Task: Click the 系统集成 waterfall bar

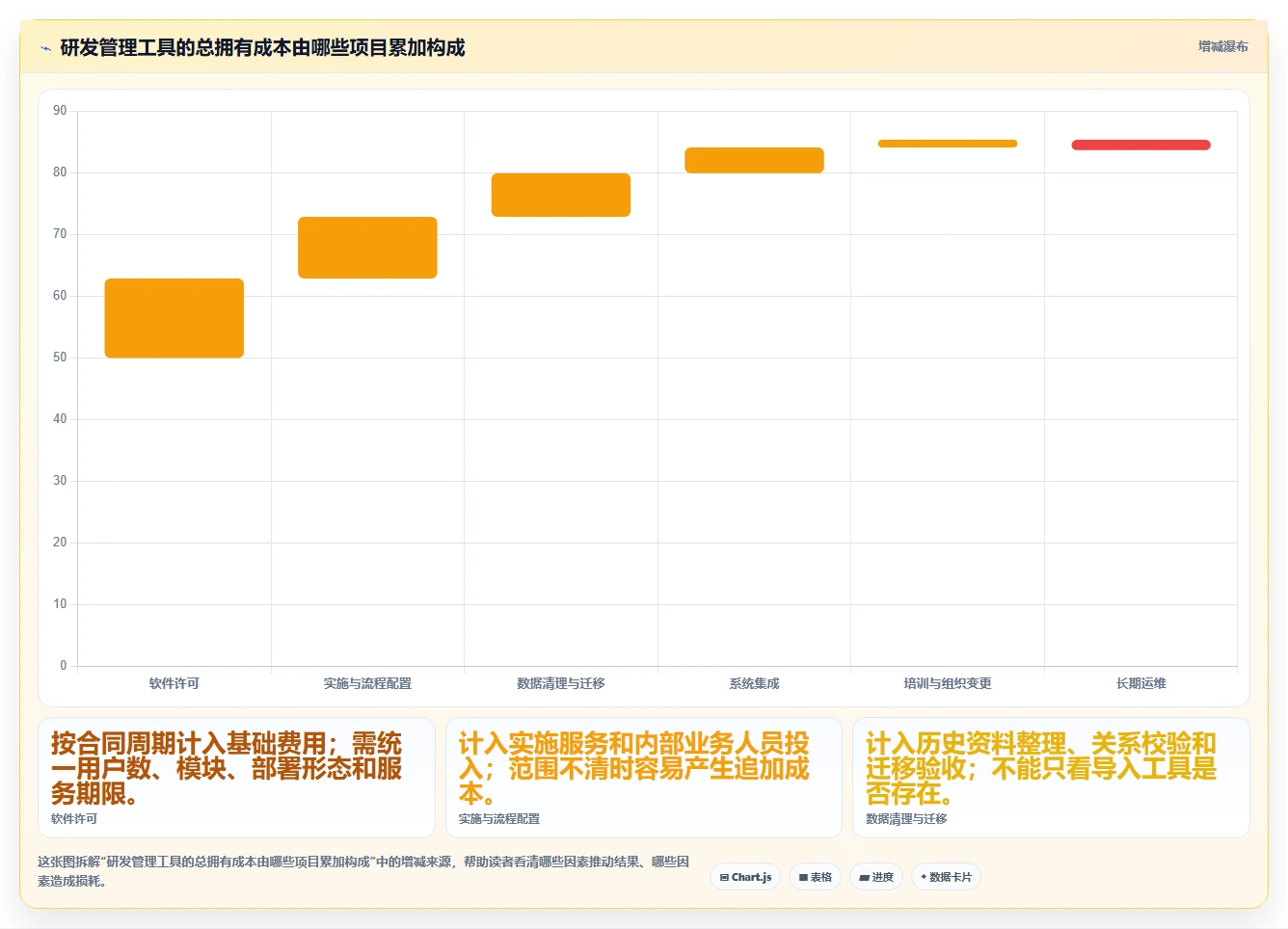Action: [x=754, y=160]
